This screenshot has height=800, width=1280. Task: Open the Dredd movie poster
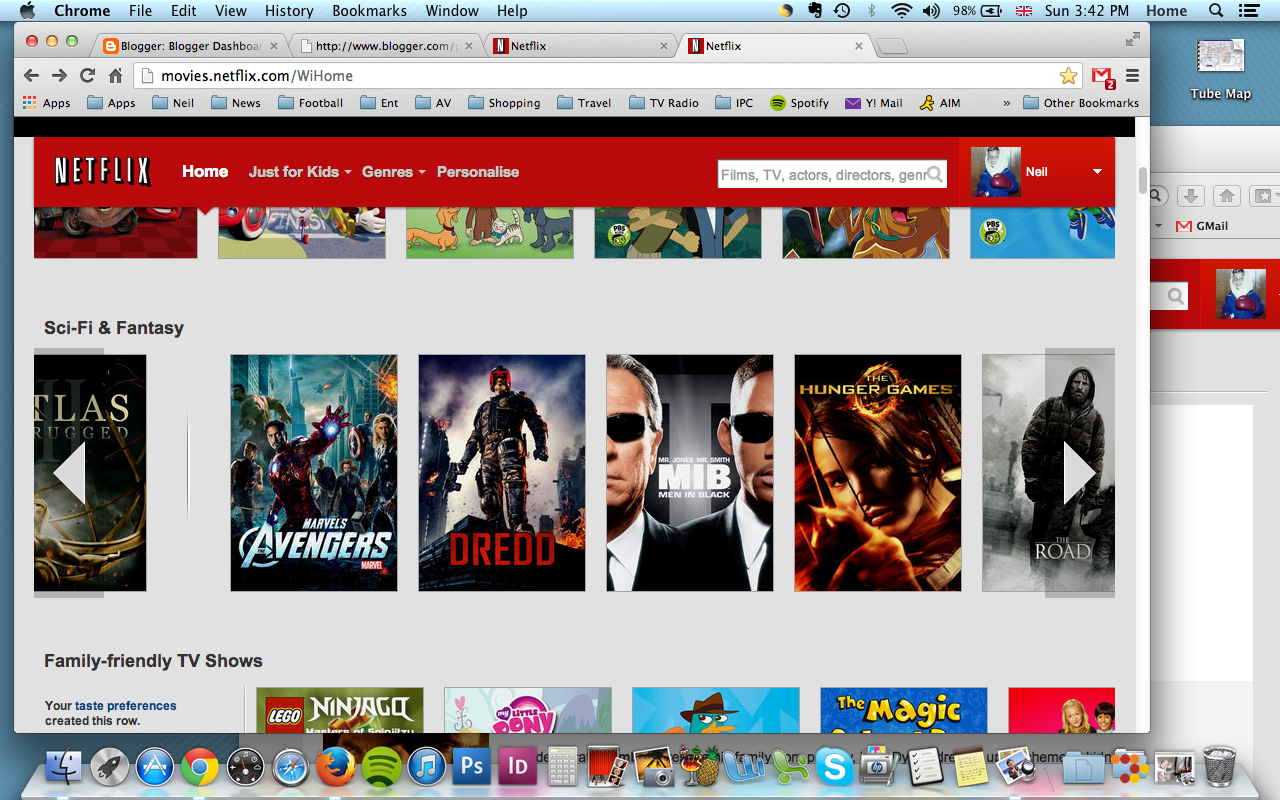(x=502, y=473)
